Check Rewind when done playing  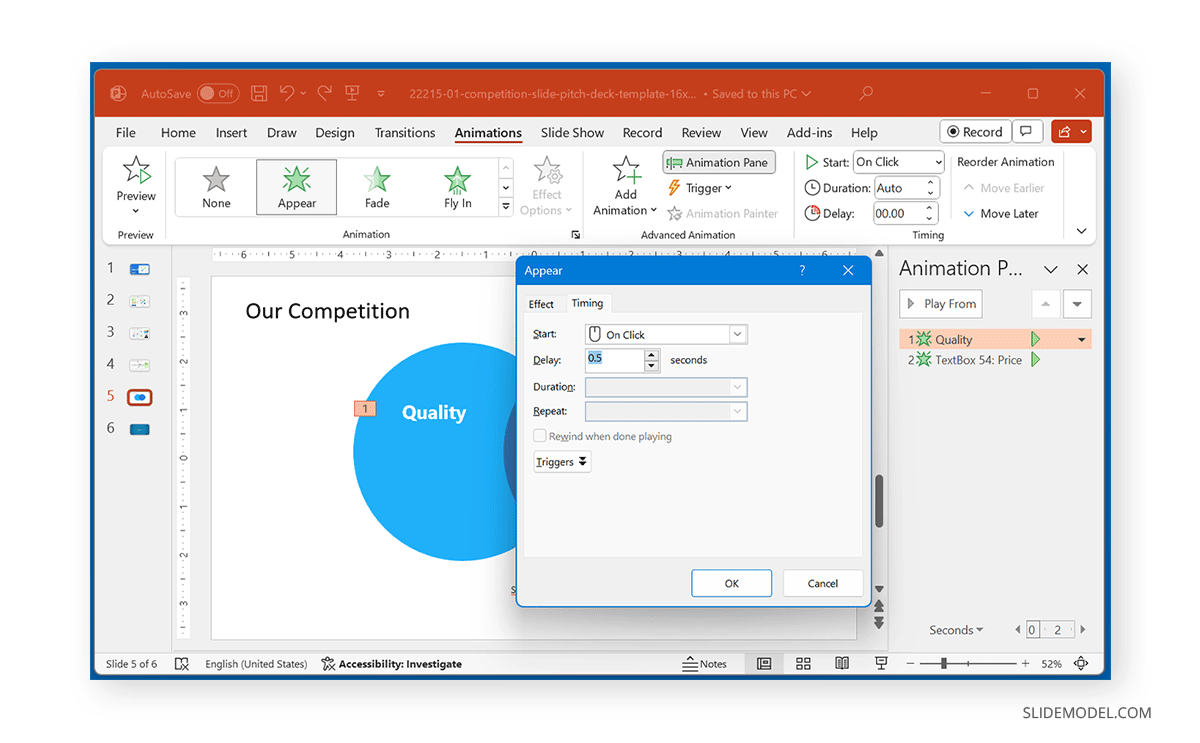tap(540, 436)
